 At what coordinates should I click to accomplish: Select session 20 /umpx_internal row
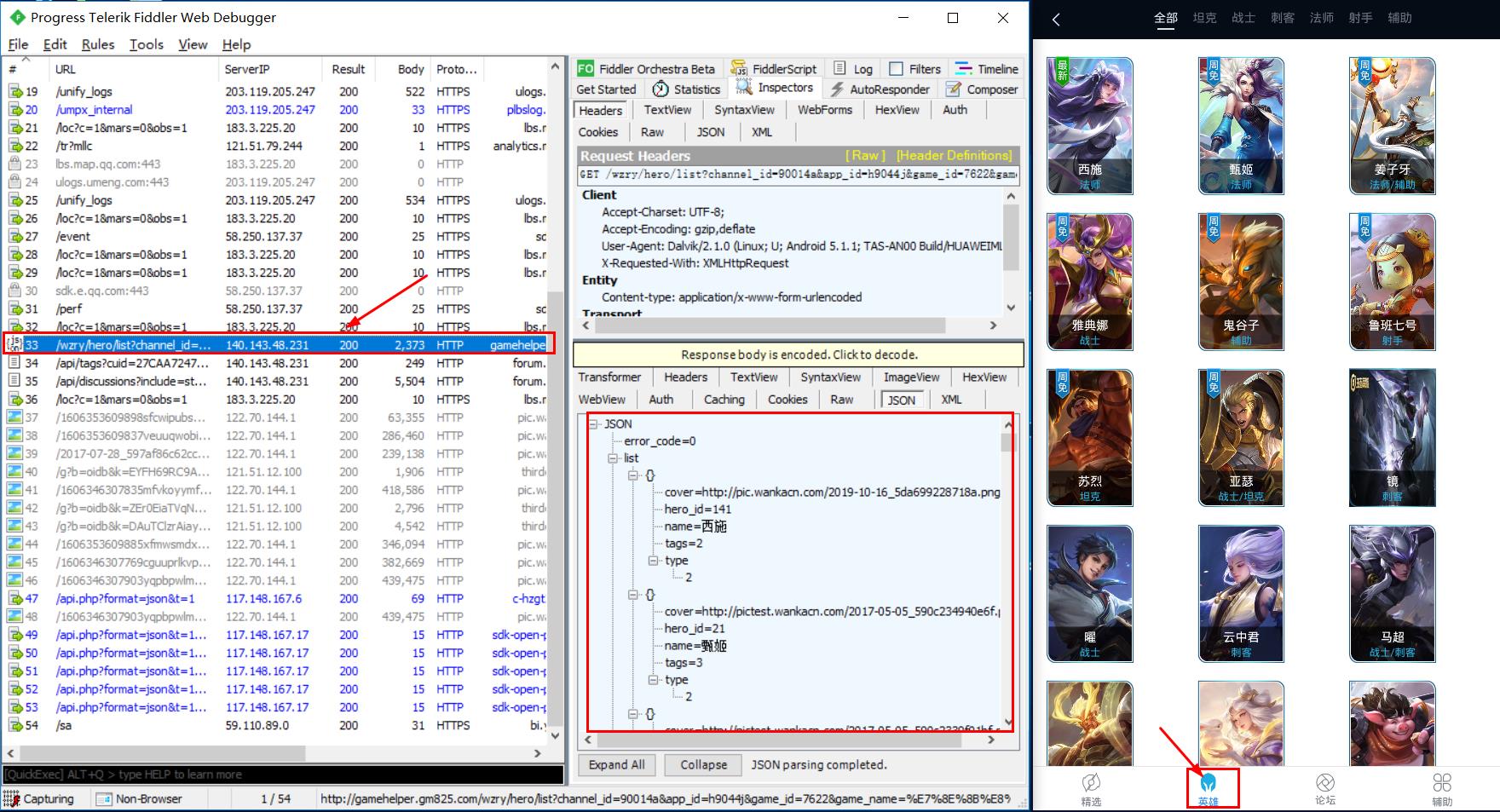click(277, 110)
